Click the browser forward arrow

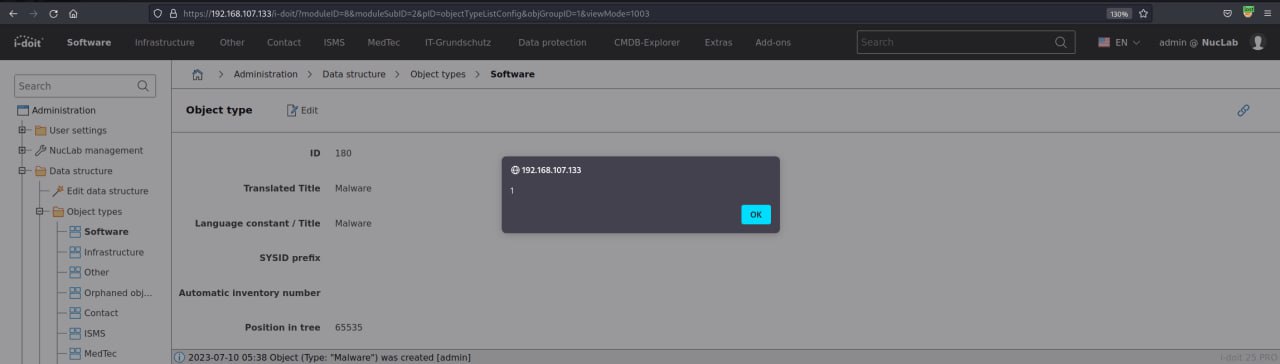[x=33, y=14]
